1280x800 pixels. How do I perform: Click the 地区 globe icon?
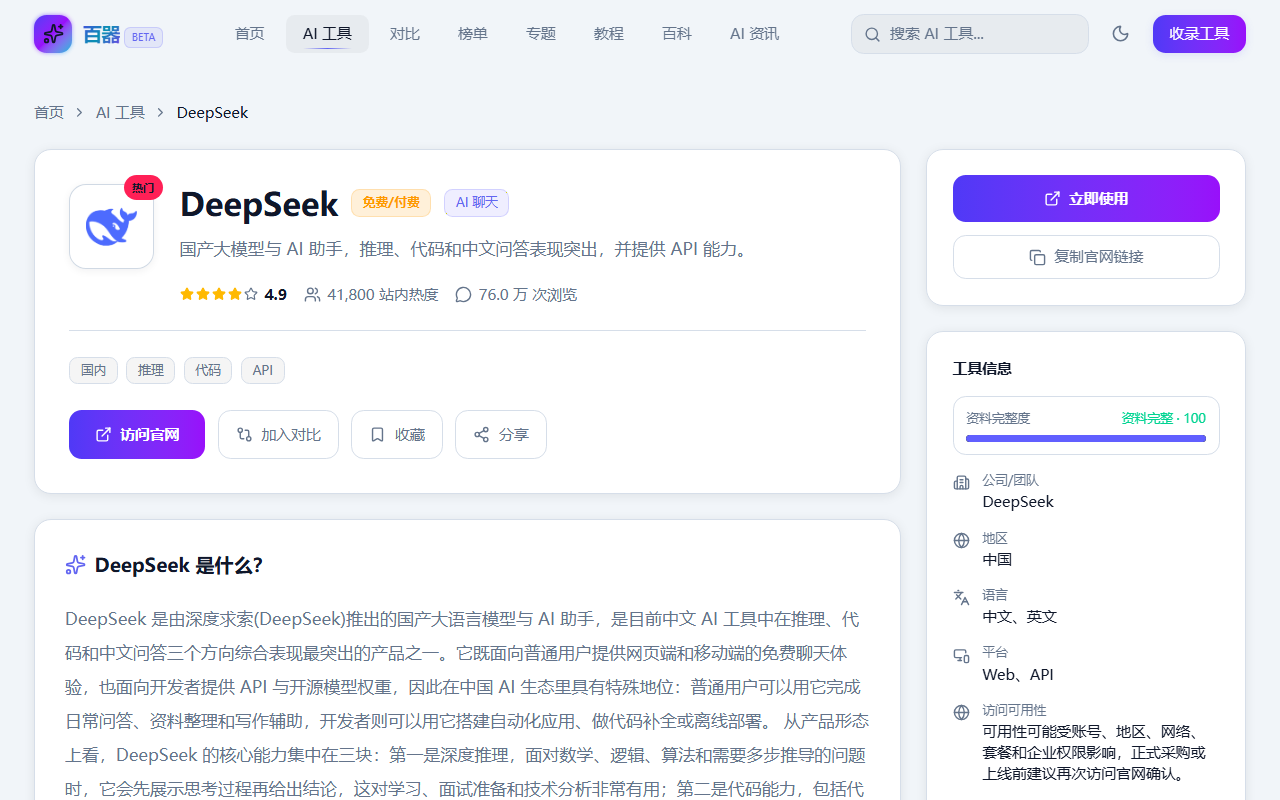962,540
